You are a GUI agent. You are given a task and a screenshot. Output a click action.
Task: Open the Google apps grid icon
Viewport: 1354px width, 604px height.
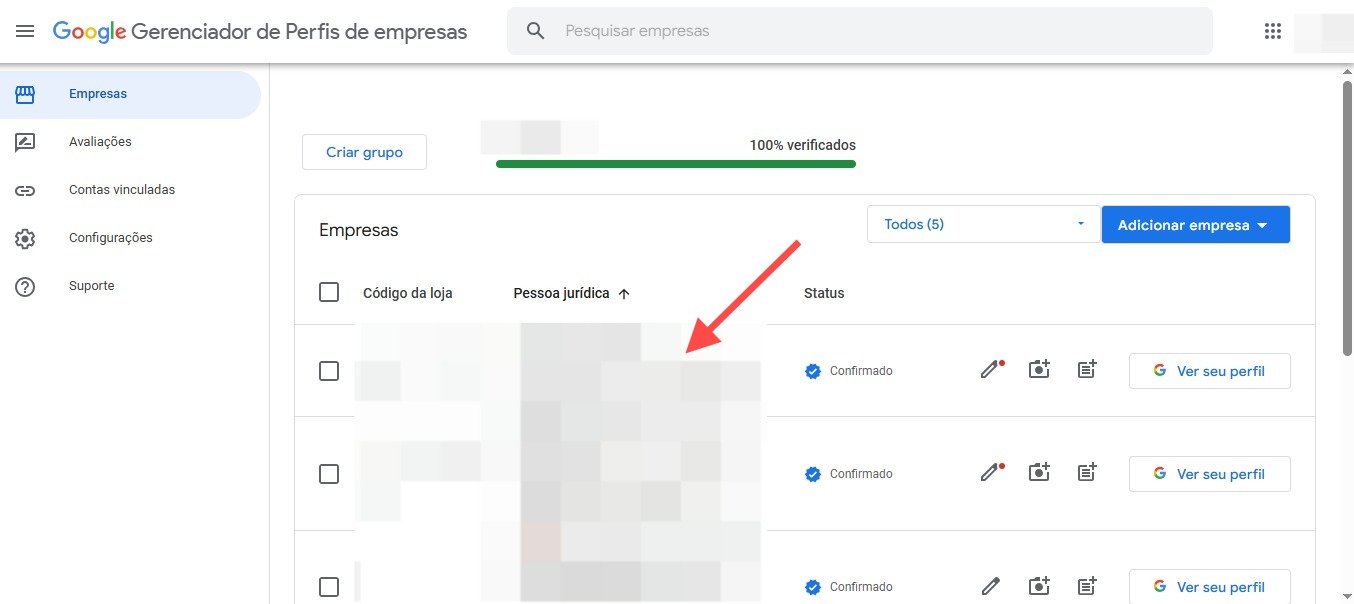coord(1272,30)
